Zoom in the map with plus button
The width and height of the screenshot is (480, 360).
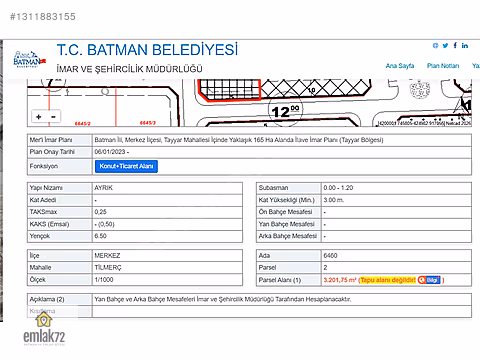click(x=39, y=117)
